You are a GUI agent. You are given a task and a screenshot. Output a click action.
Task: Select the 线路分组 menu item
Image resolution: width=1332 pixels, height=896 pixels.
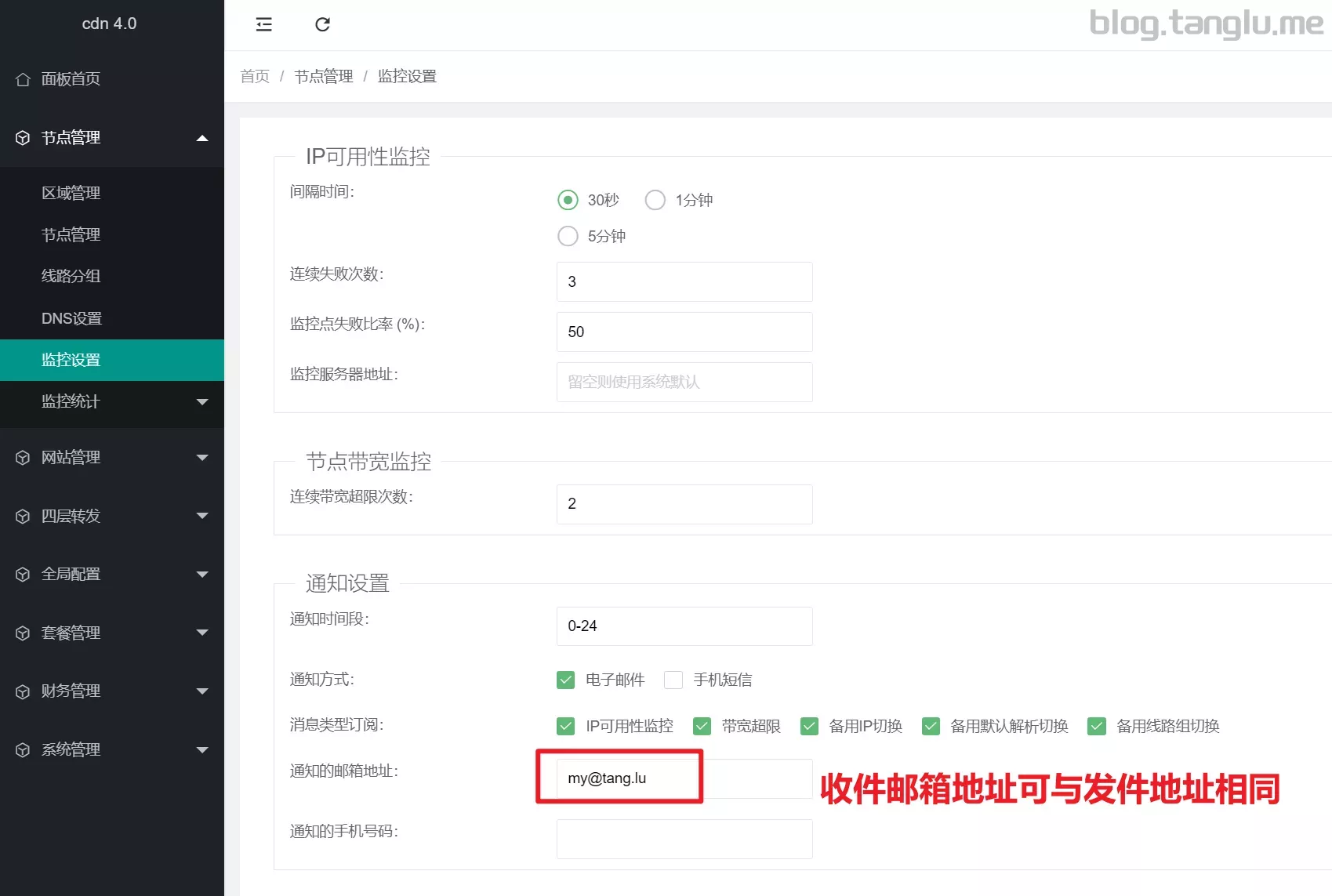[70, 276]
